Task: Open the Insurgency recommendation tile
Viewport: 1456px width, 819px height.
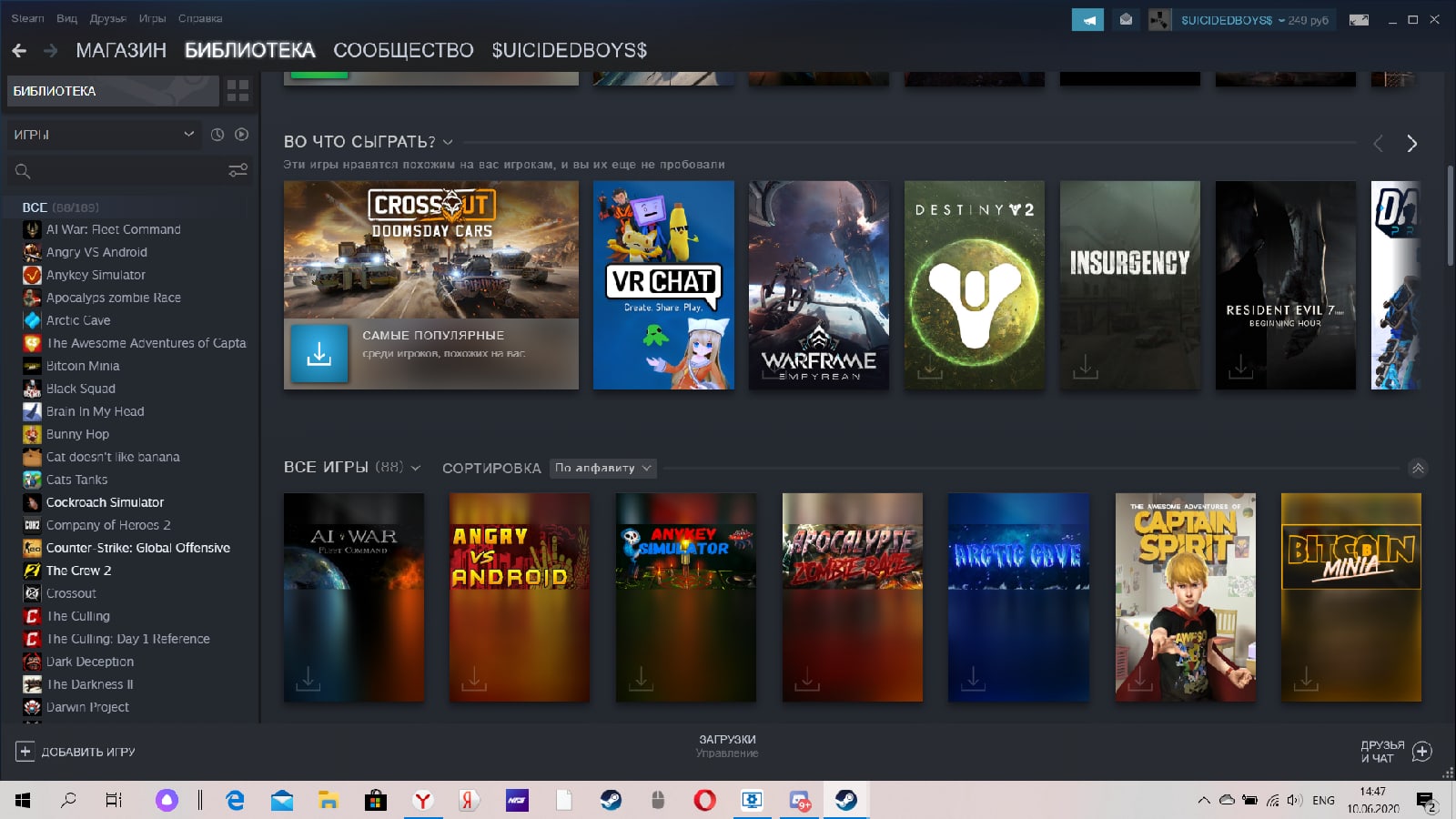Action: tap(1130, 285)
